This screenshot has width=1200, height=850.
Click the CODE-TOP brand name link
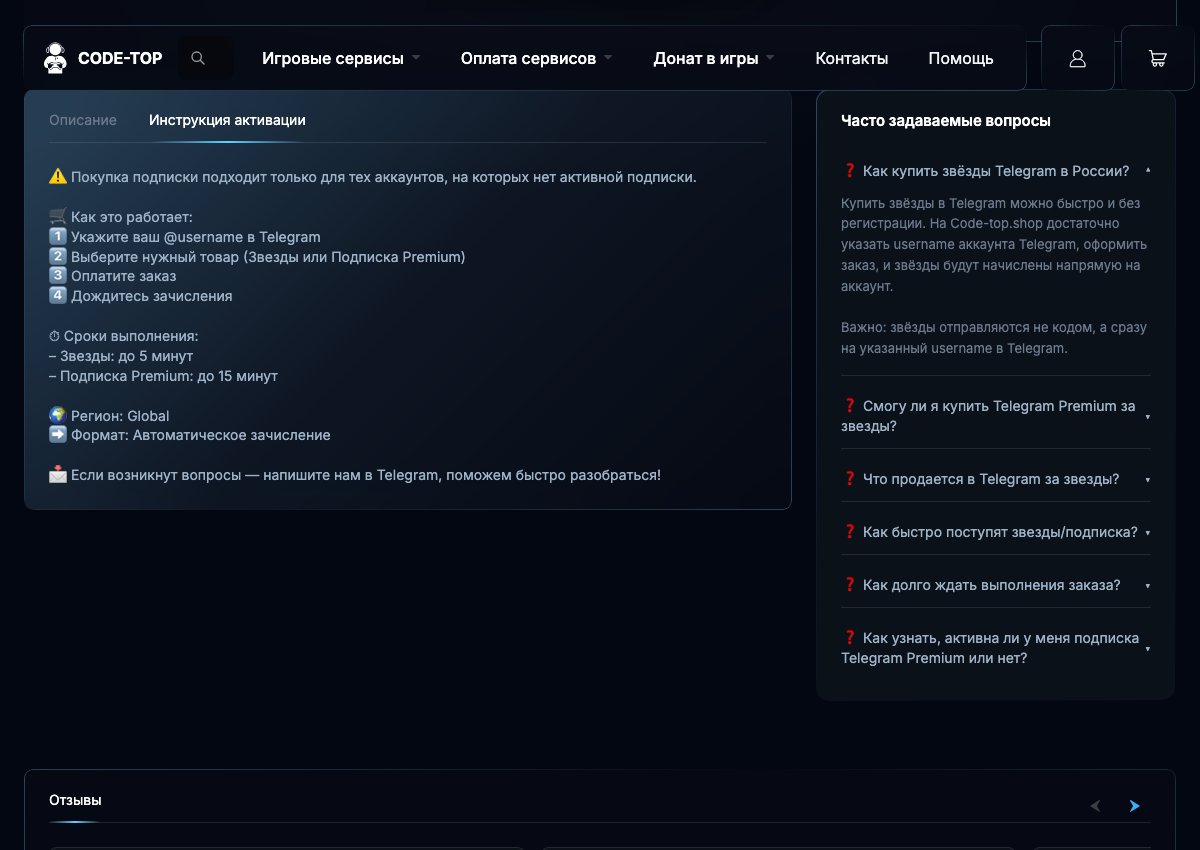(x=120, y=58)
